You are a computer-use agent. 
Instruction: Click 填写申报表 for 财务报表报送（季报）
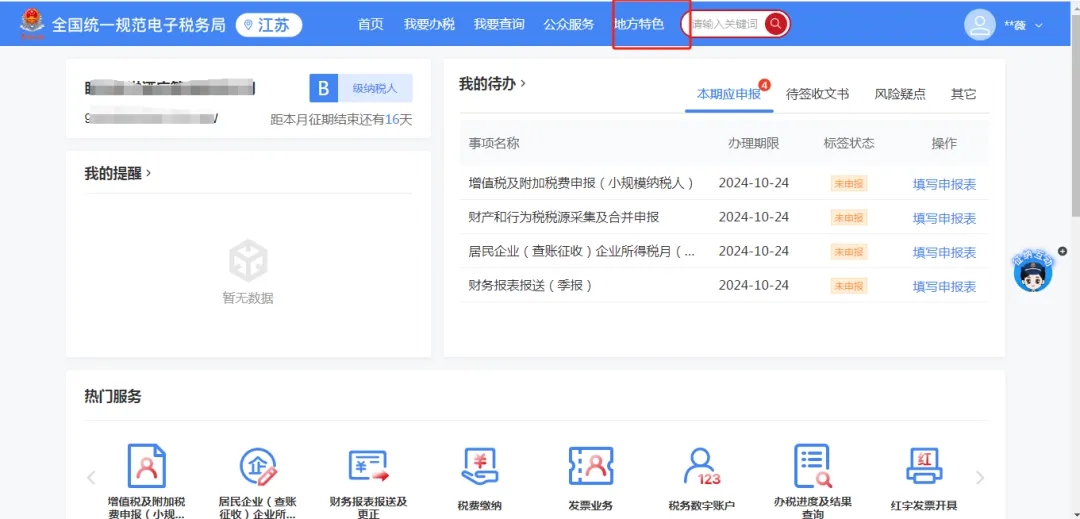tap(944, 286)
